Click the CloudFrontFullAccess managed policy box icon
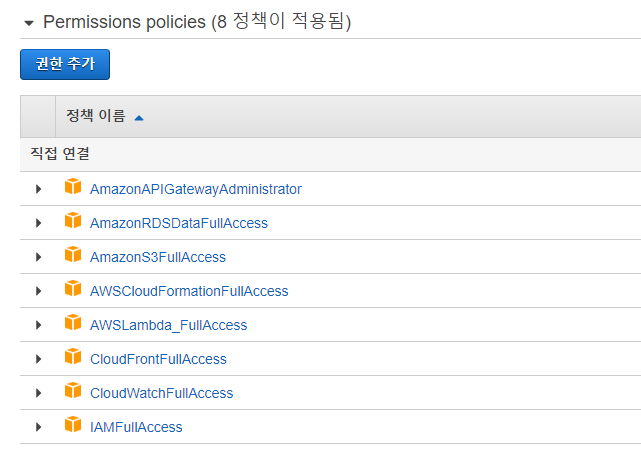This screenshot has height=458, width=641. click(x=73, y=356)
